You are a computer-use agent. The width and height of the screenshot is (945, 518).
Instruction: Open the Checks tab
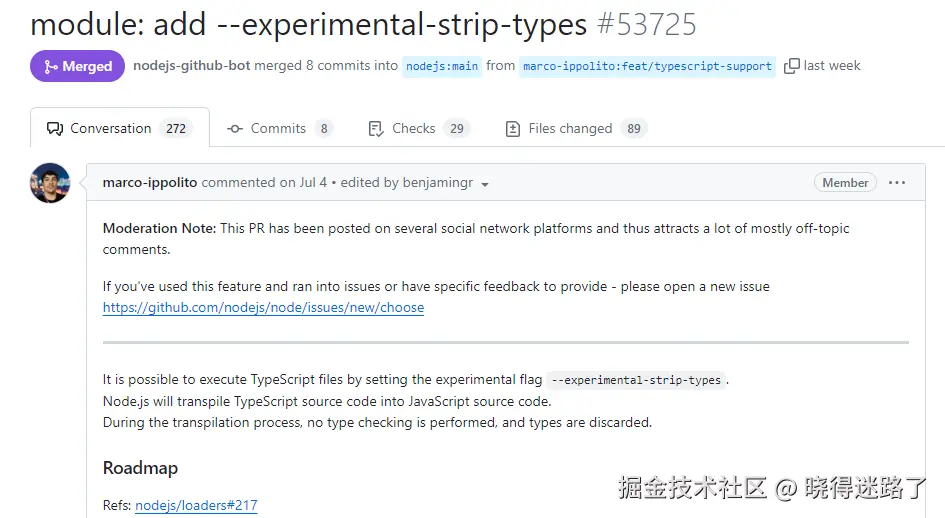tap(413, 129)
